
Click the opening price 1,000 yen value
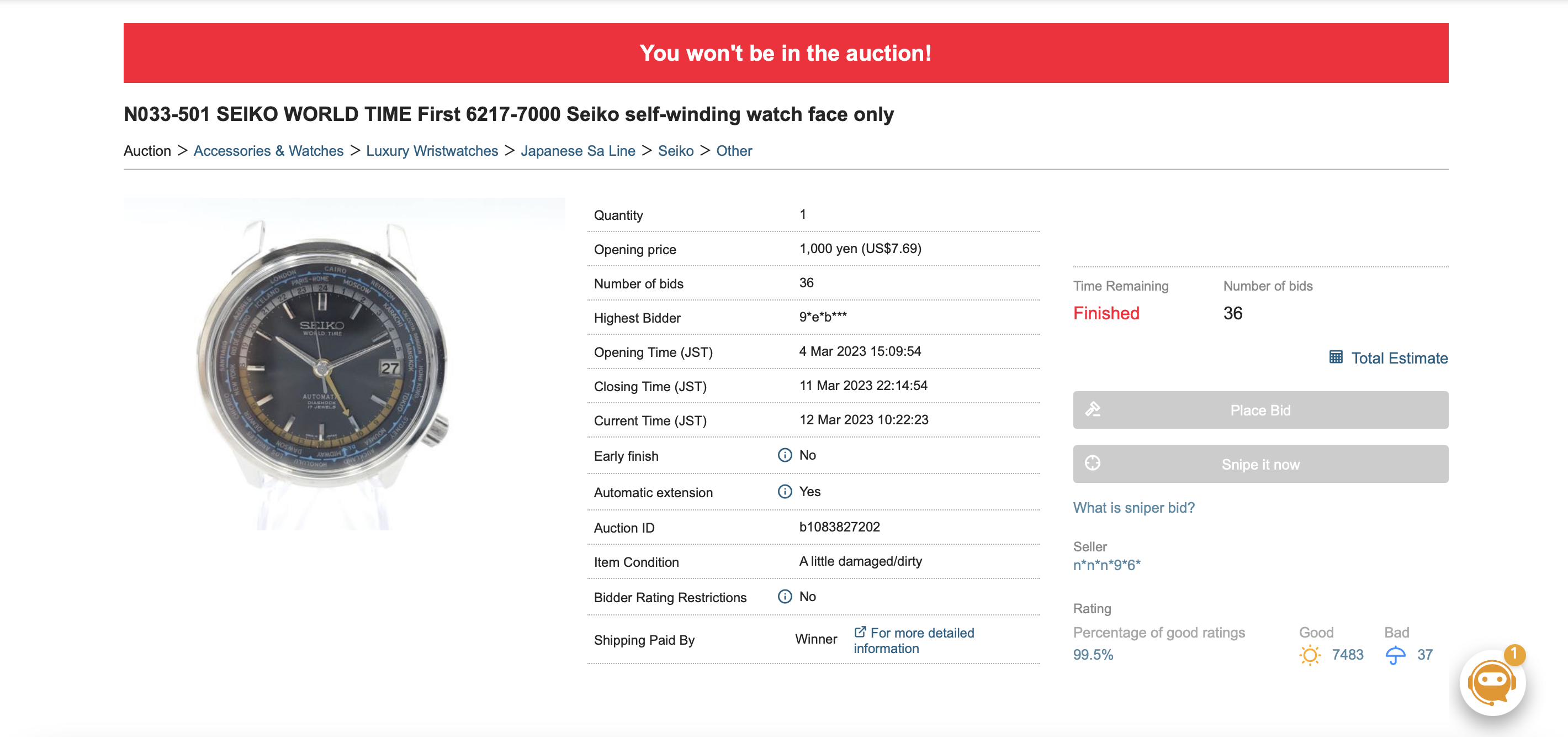[x=860, y=249]
